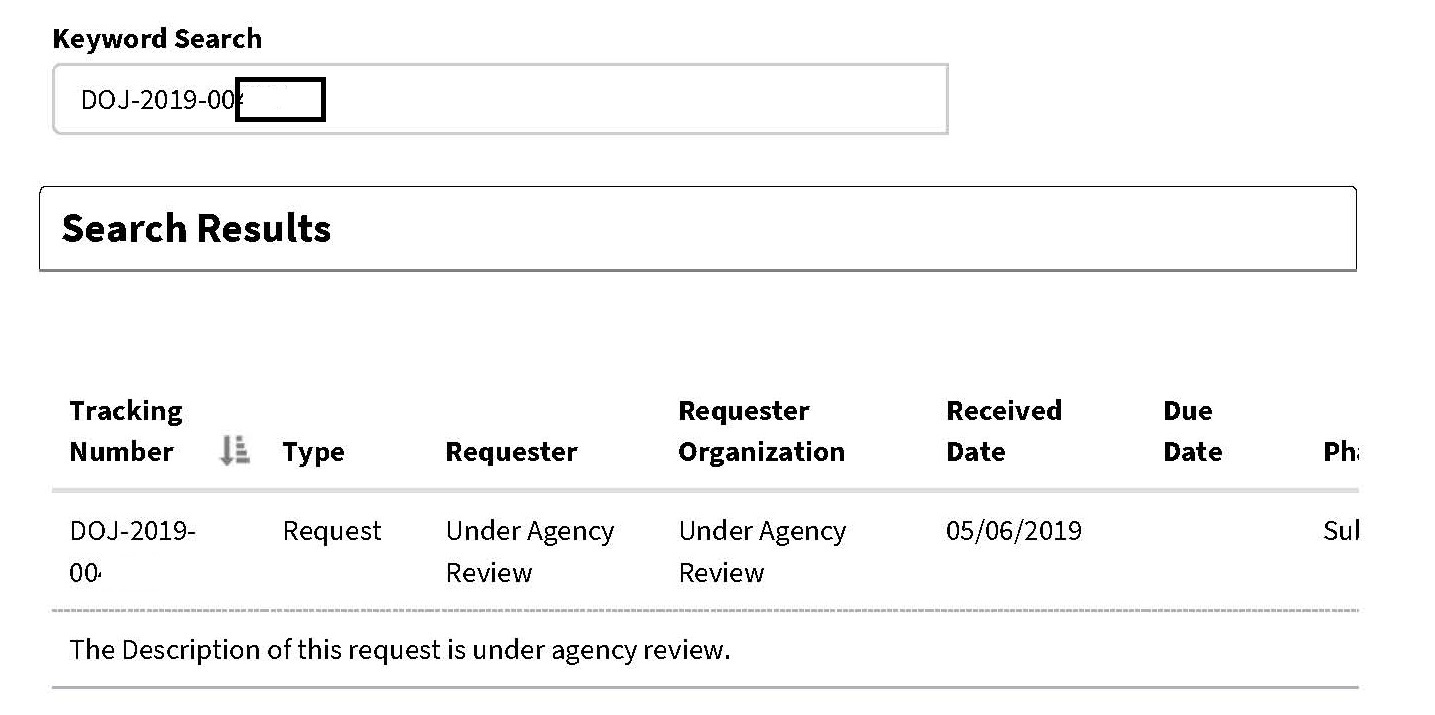Select Under Agency Review in Requester column
Screen dimensions: 1435x715
pos(529,551)
